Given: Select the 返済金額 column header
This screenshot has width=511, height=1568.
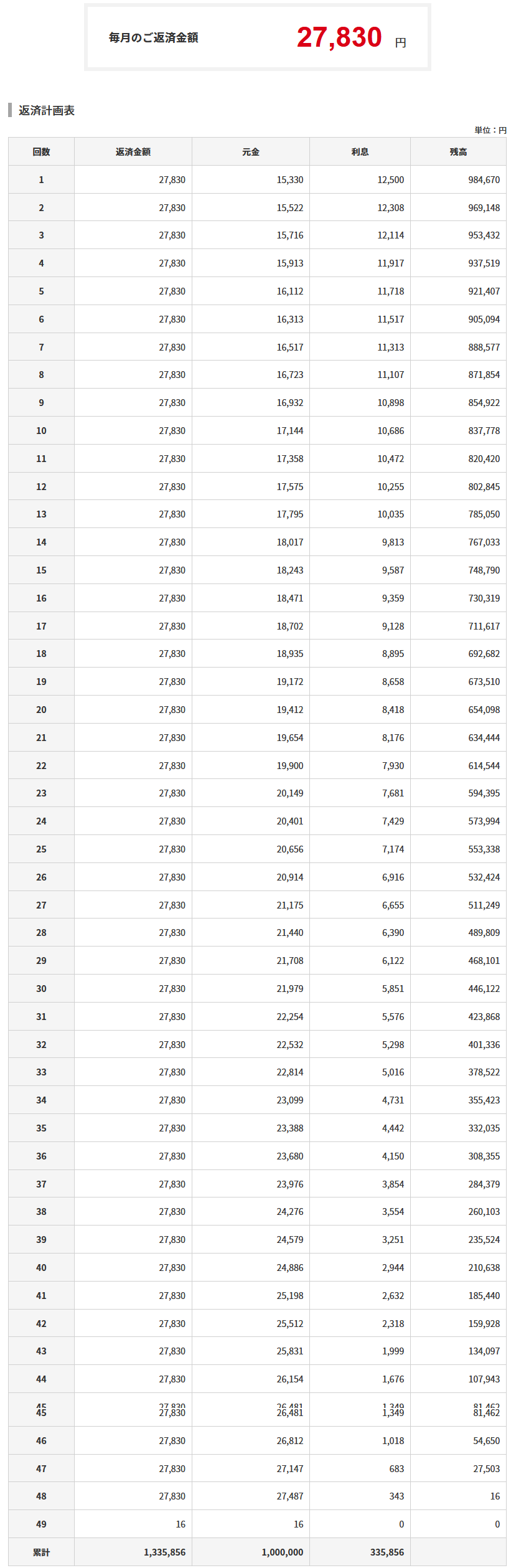Looking at the screenshot, I should tap(133, 152).
